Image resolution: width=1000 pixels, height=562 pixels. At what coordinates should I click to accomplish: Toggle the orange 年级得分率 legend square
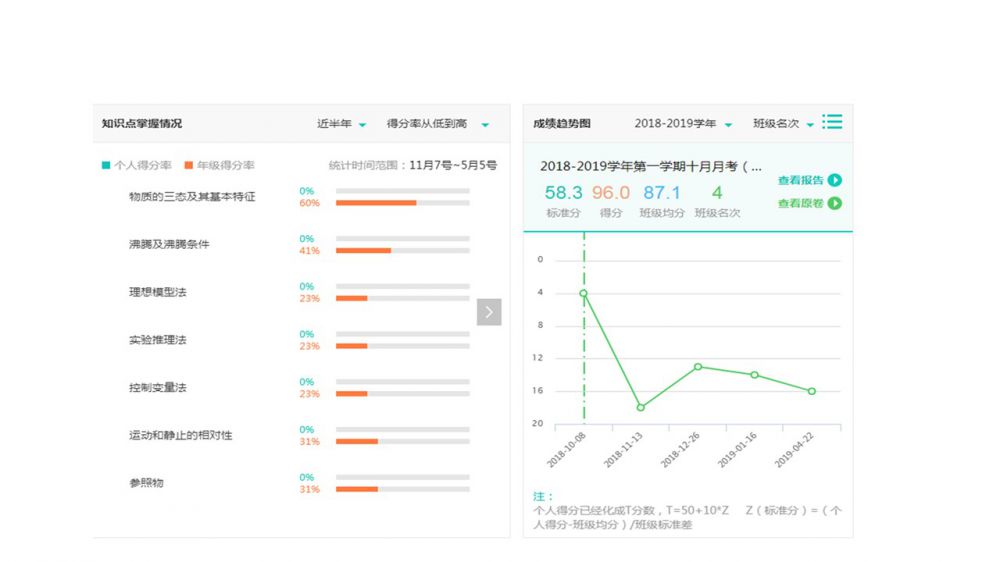pos(188,165)
